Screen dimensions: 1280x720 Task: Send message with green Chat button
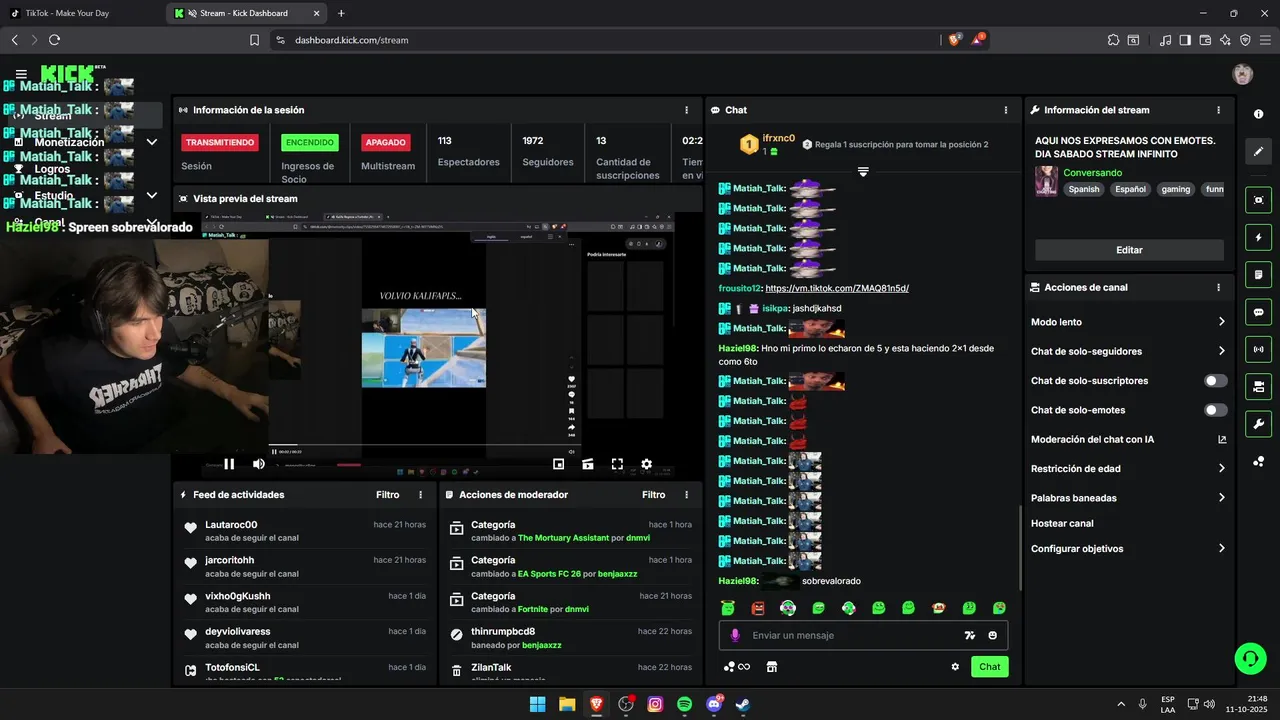[x=989, y=667]
